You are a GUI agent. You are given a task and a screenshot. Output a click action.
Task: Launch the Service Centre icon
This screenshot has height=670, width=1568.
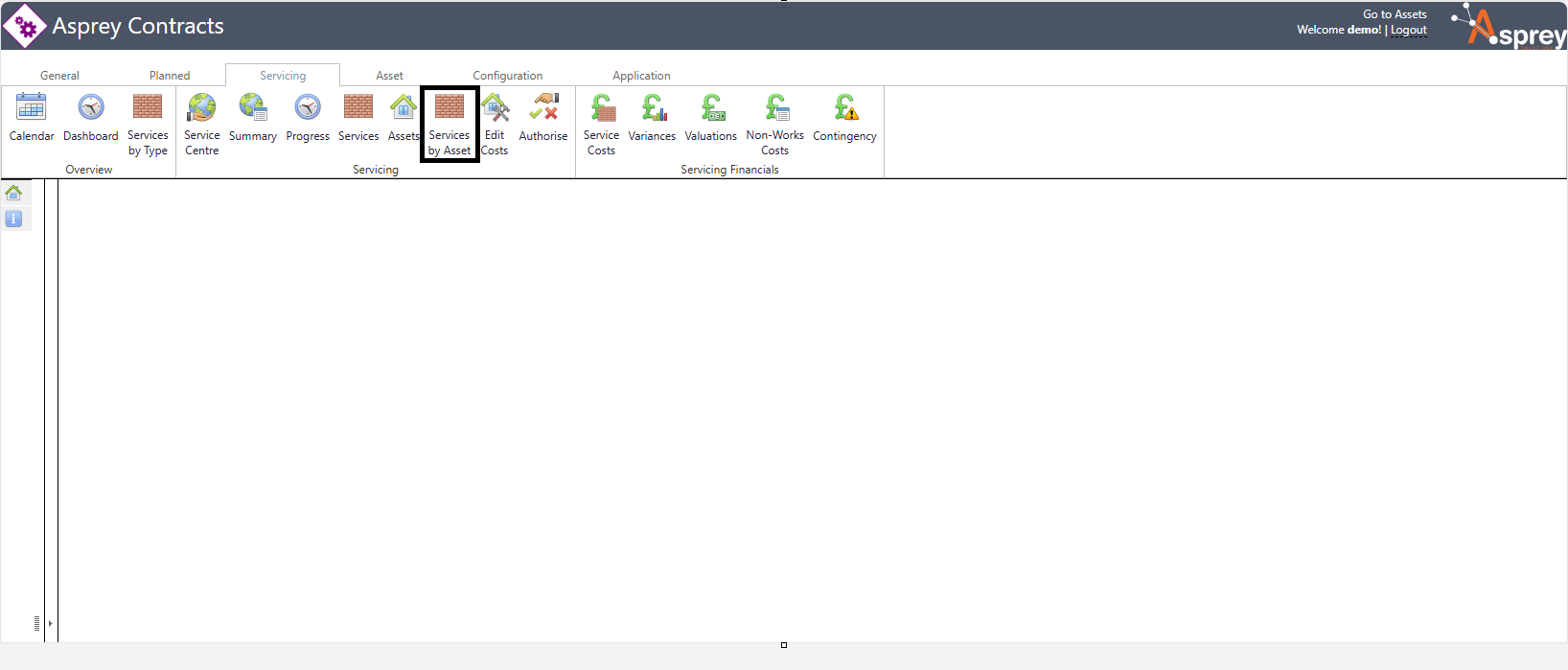coord(201,107)
